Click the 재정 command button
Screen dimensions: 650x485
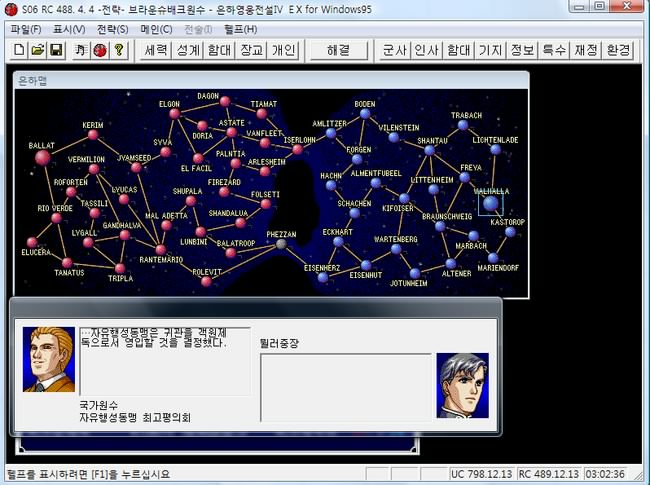[x=586, y=51]
